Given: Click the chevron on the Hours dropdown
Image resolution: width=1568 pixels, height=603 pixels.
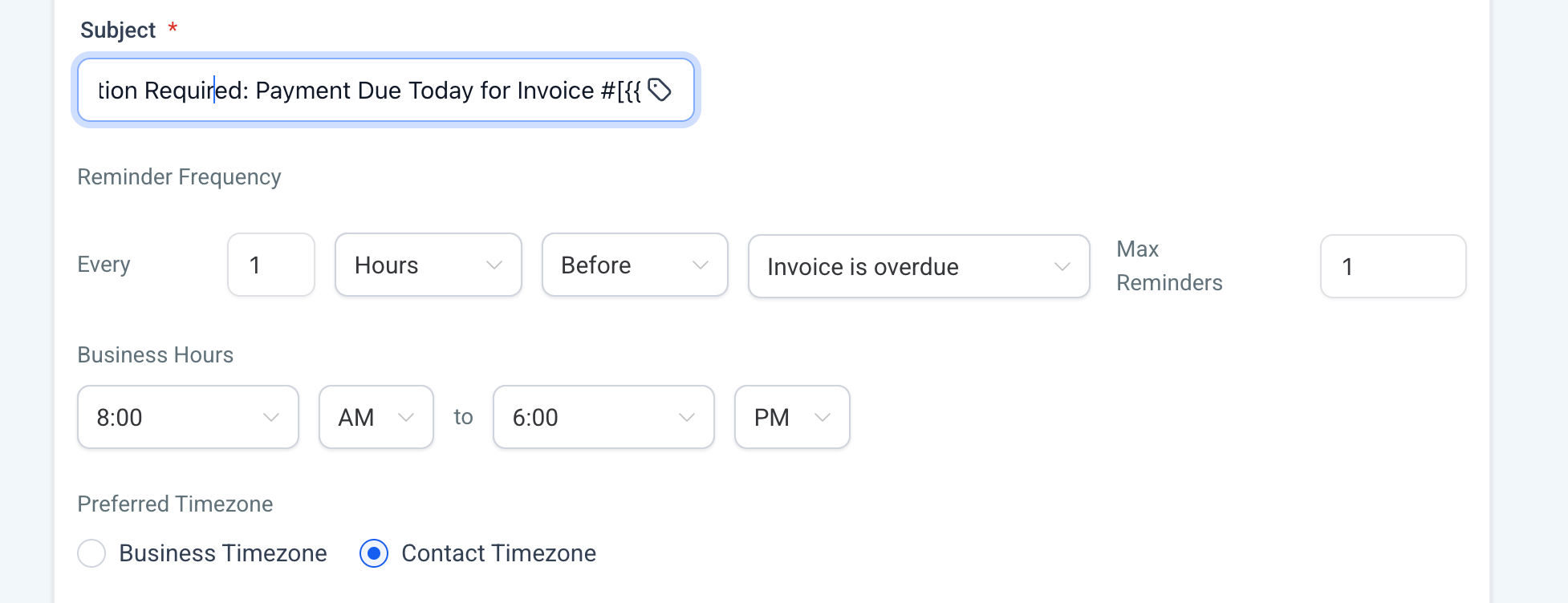Looking at the screenshot, I should (x=494, y=265).
